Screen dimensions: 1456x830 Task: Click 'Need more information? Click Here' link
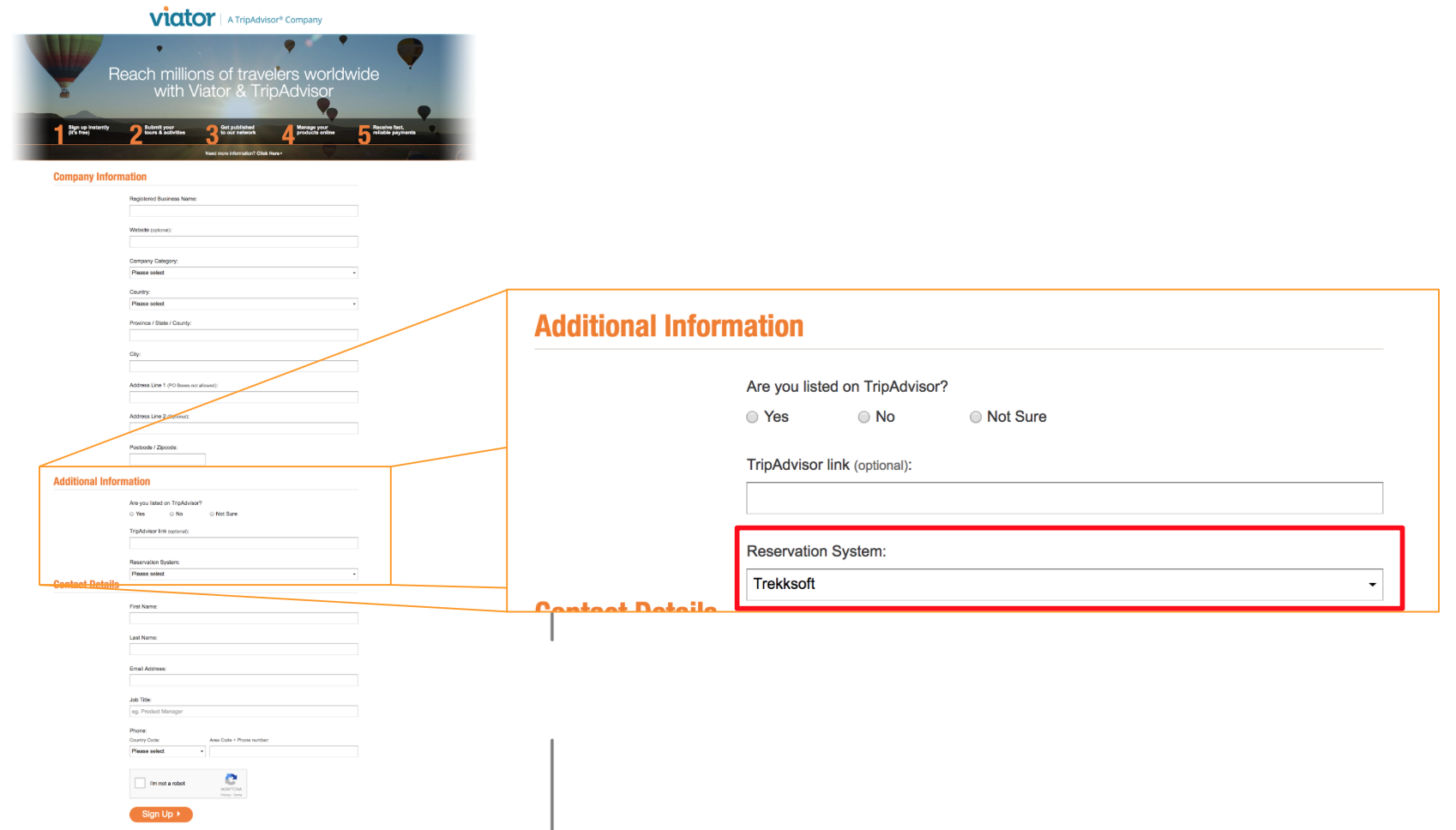(244, 153)
